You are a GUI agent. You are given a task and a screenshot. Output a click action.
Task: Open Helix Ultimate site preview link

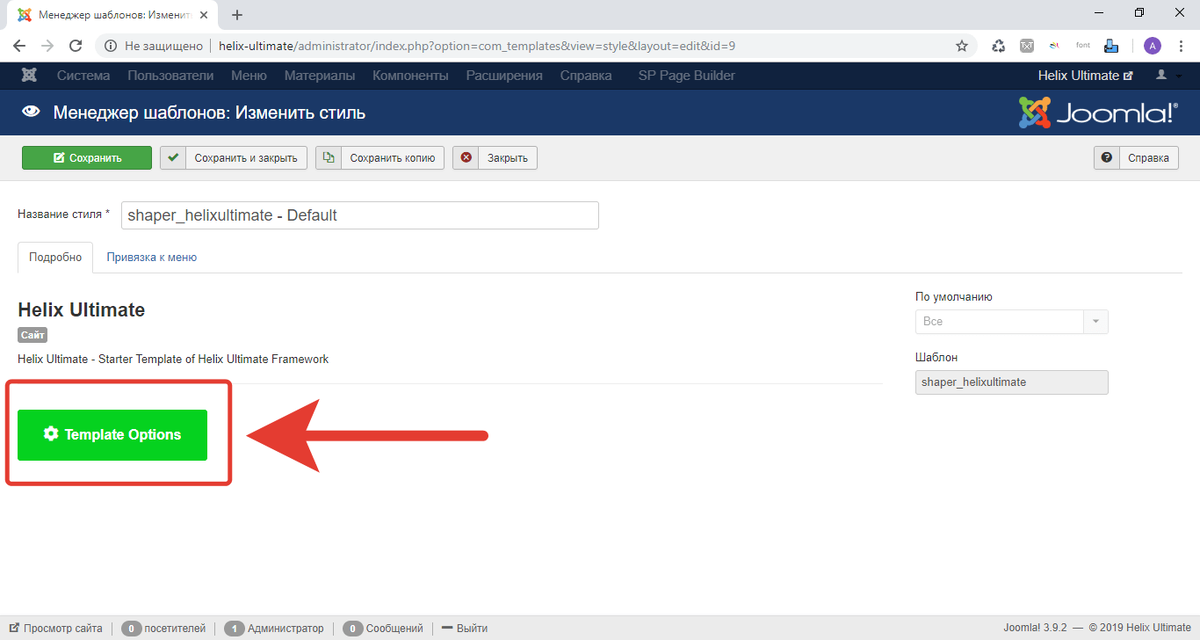click(1086, 76)
